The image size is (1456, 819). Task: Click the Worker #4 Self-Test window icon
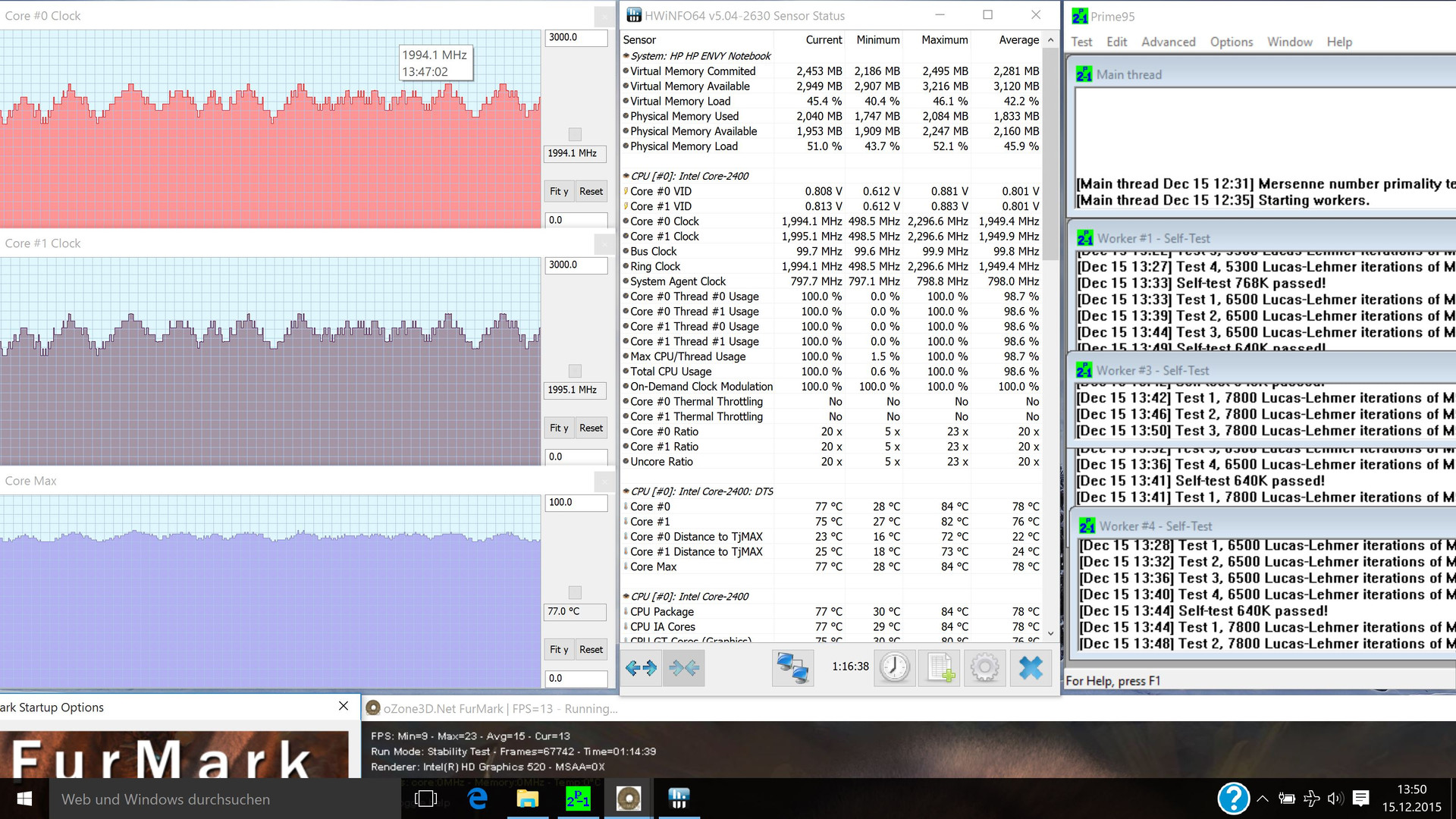[1087, 526]
